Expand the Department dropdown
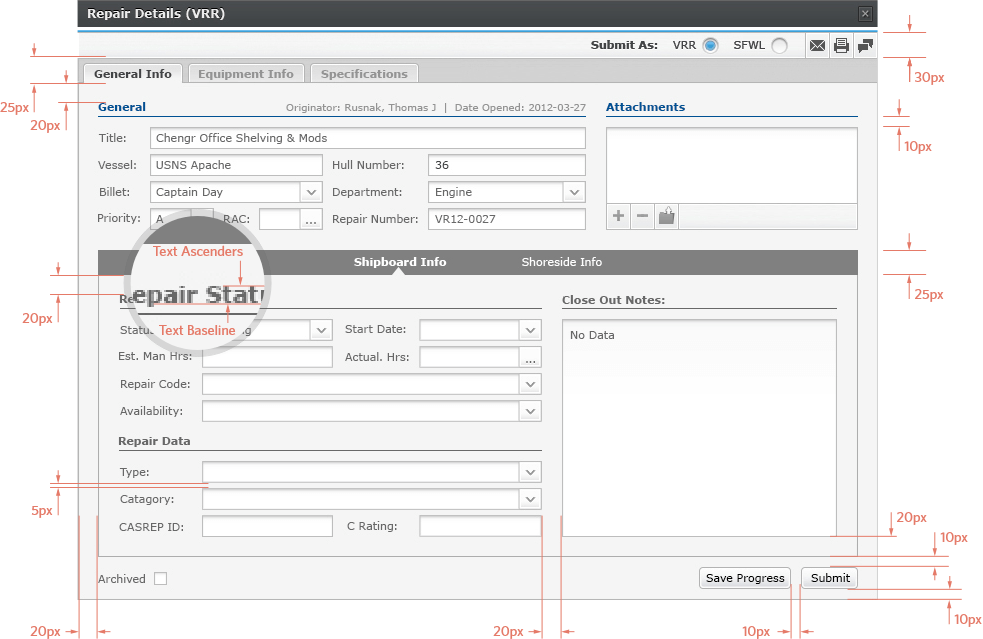The height and width of the screenshot is (639, 983). click(x=574, y=193)
